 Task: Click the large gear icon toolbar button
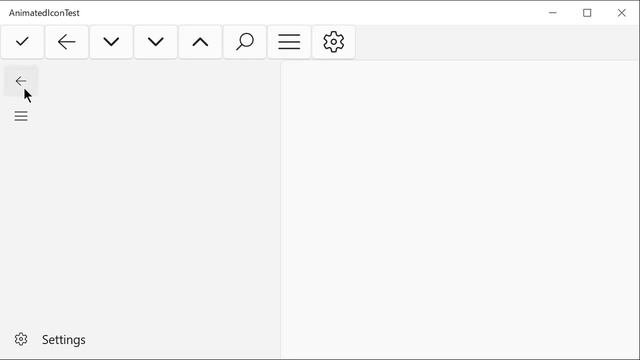[x=333, y=42]
